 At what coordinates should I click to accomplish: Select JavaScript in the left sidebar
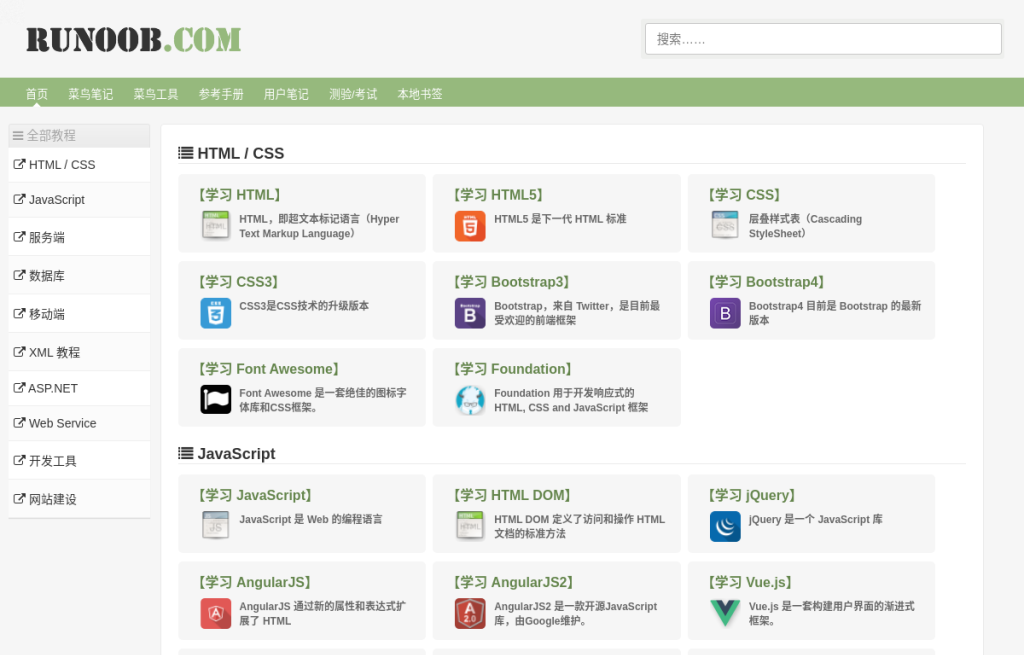[56, 200]
